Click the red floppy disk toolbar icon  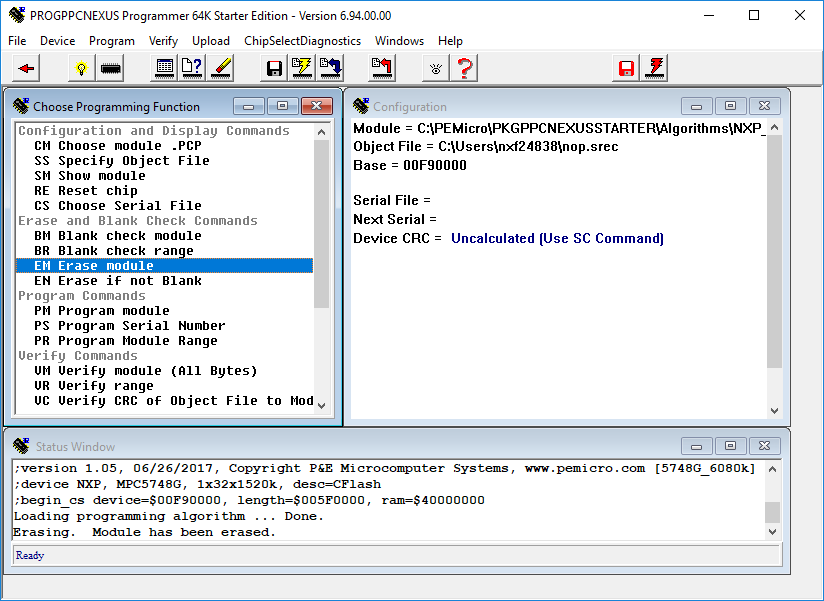pos(626,68)
